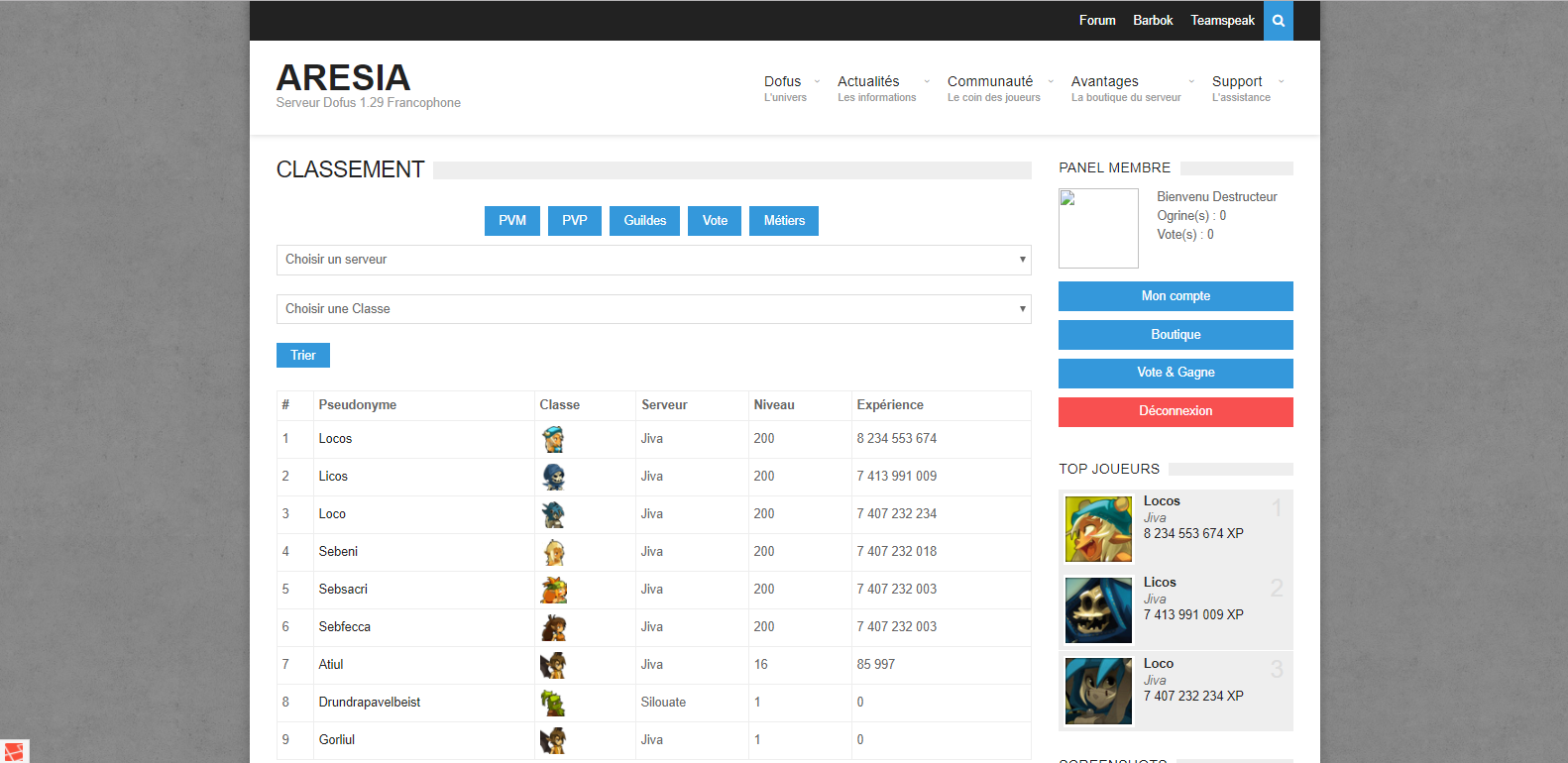Click Licos class icon in table

pyautogui.click(x=553, y=477)
